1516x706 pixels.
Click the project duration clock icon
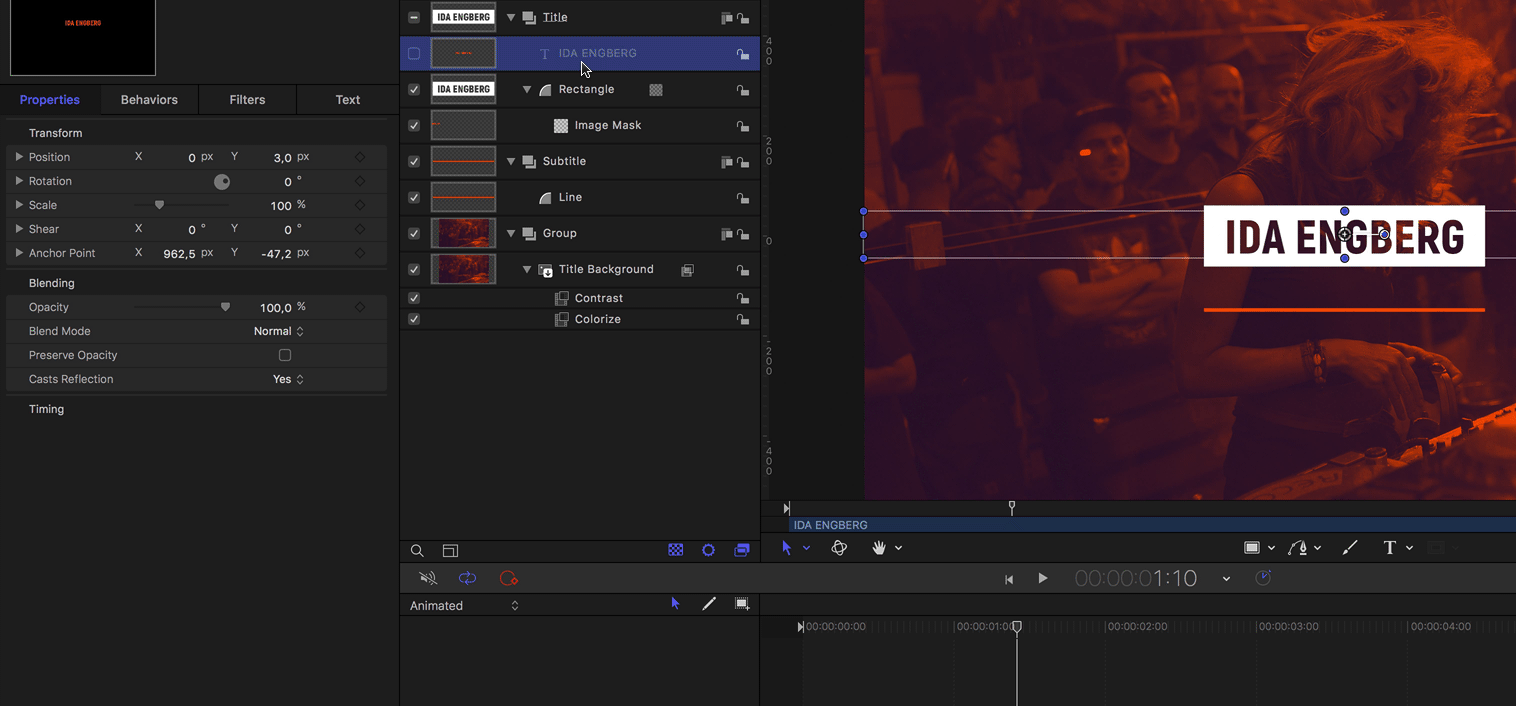click(1263, 578)
